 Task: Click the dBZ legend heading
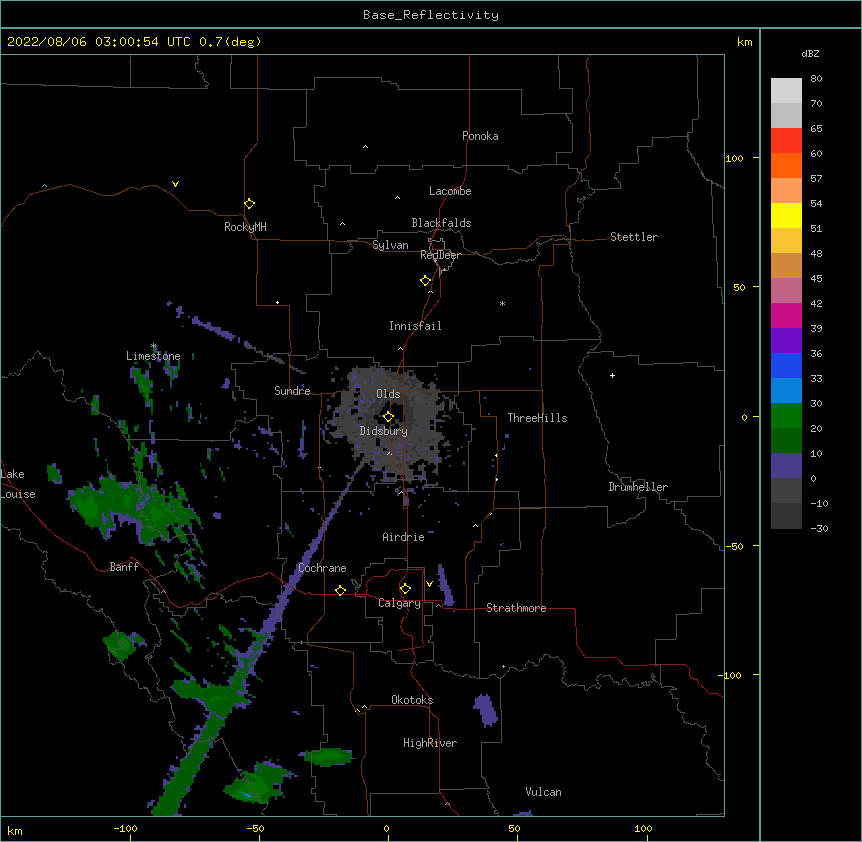[810, 53]
